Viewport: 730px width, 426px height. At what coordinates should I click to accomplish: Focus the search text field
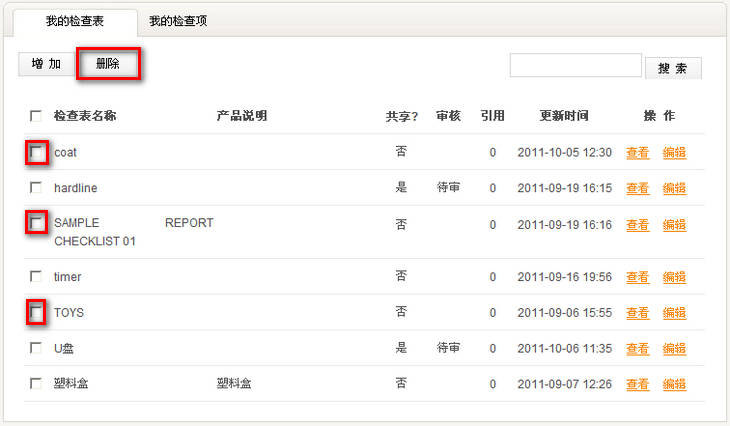575,65
